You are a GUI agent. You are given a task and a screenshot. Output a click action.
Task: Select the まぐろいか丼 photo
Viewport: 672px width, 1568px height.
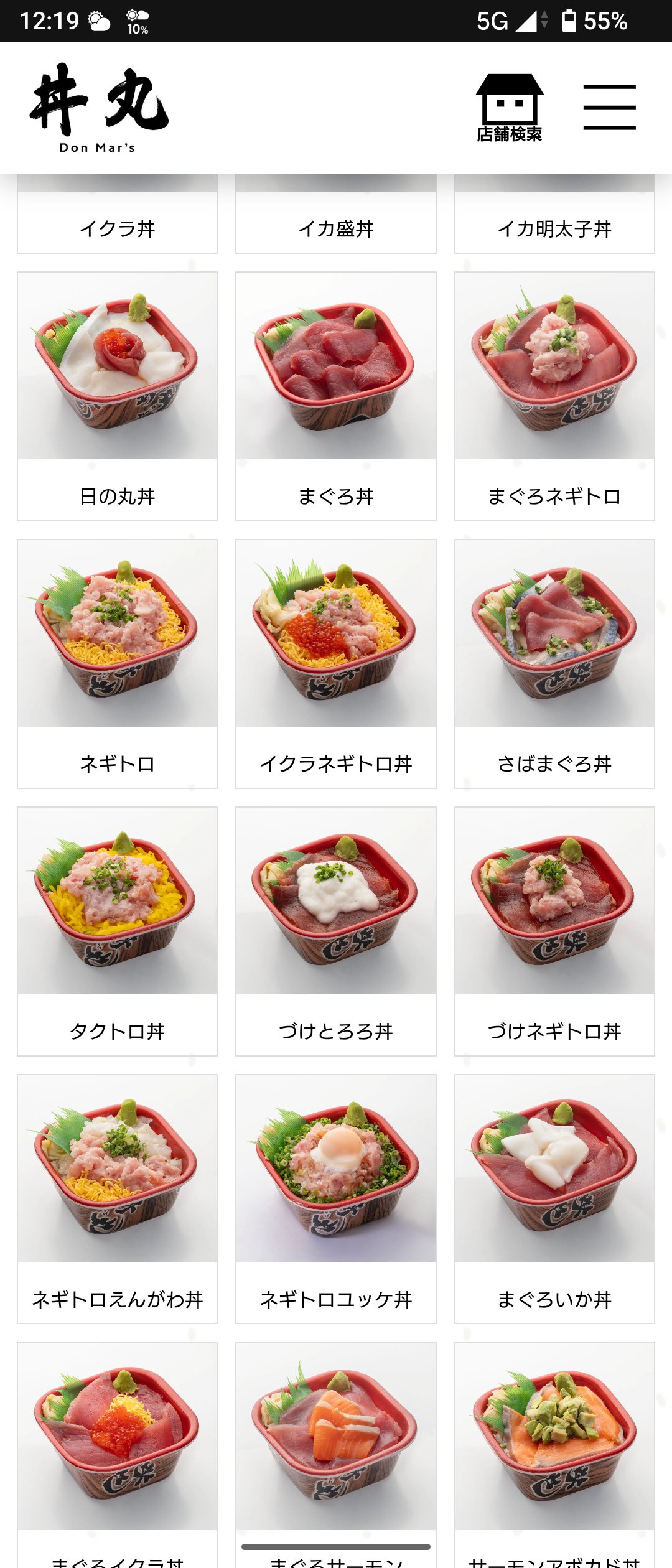[554, 1169]
